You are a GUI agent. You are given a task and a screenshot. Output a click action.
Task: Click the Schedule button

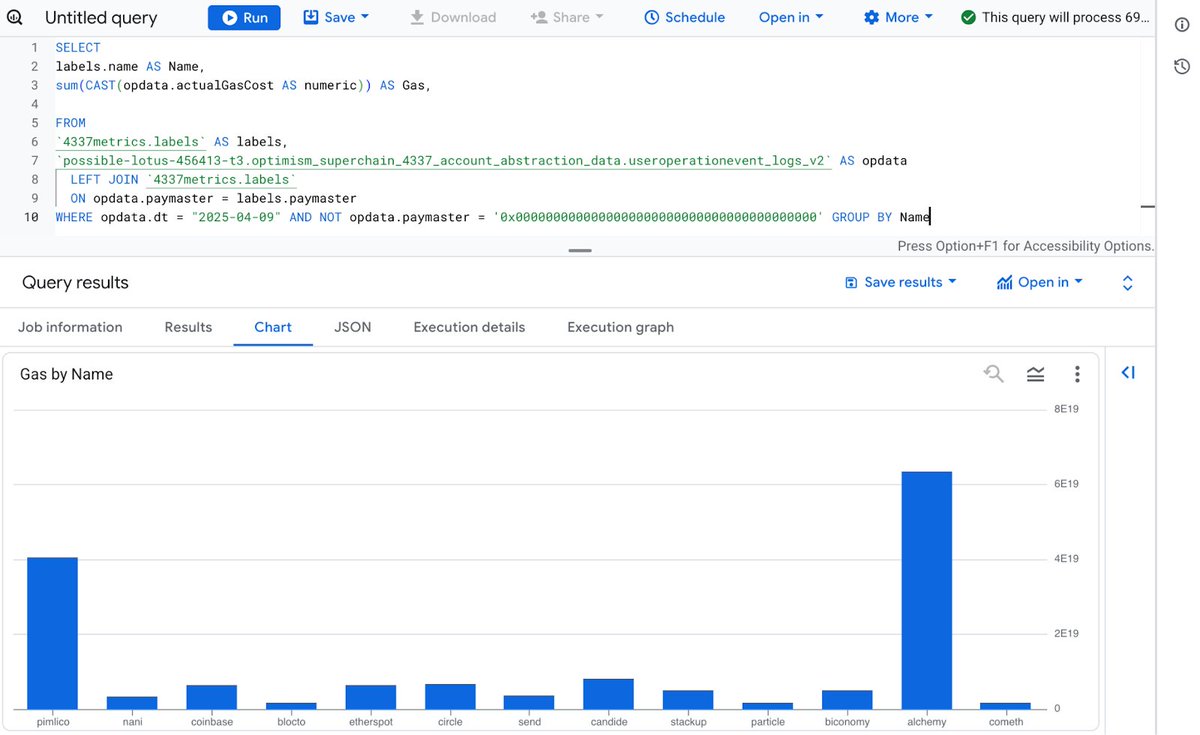click(x=685, y=17)
